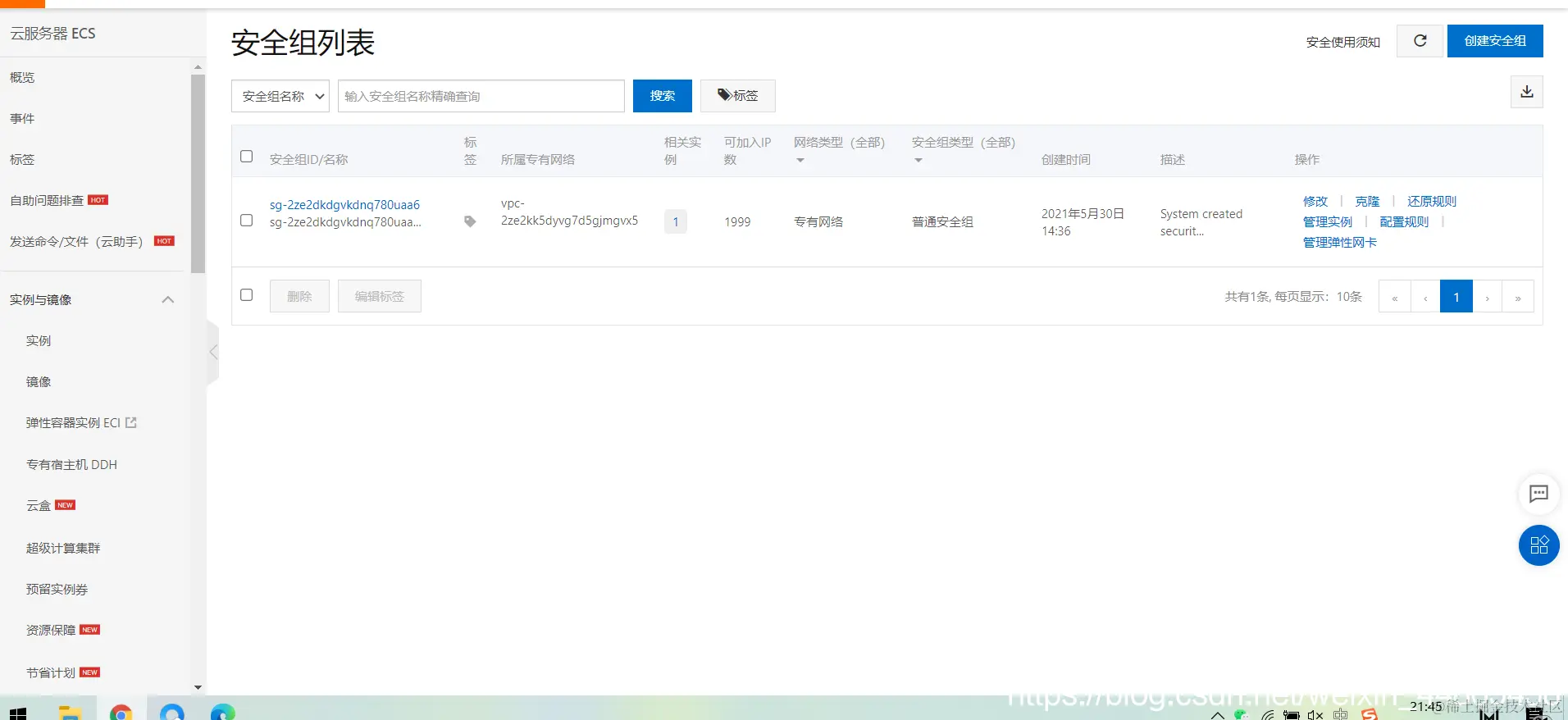Open File Explorer from the taskbar
This screenshot has width=1568, height=720.
tap(70, 712)
